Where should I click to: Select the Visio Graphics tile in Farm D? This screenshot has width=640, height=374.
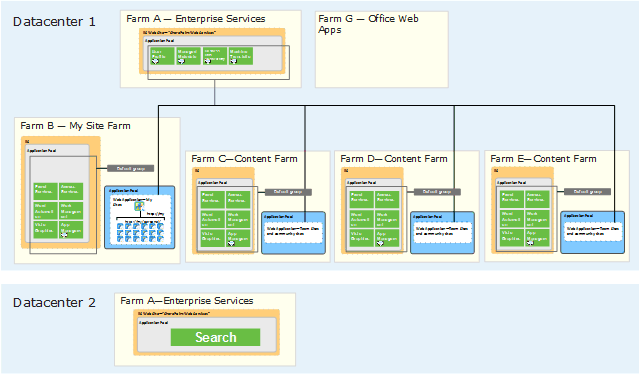coord(361,238)
